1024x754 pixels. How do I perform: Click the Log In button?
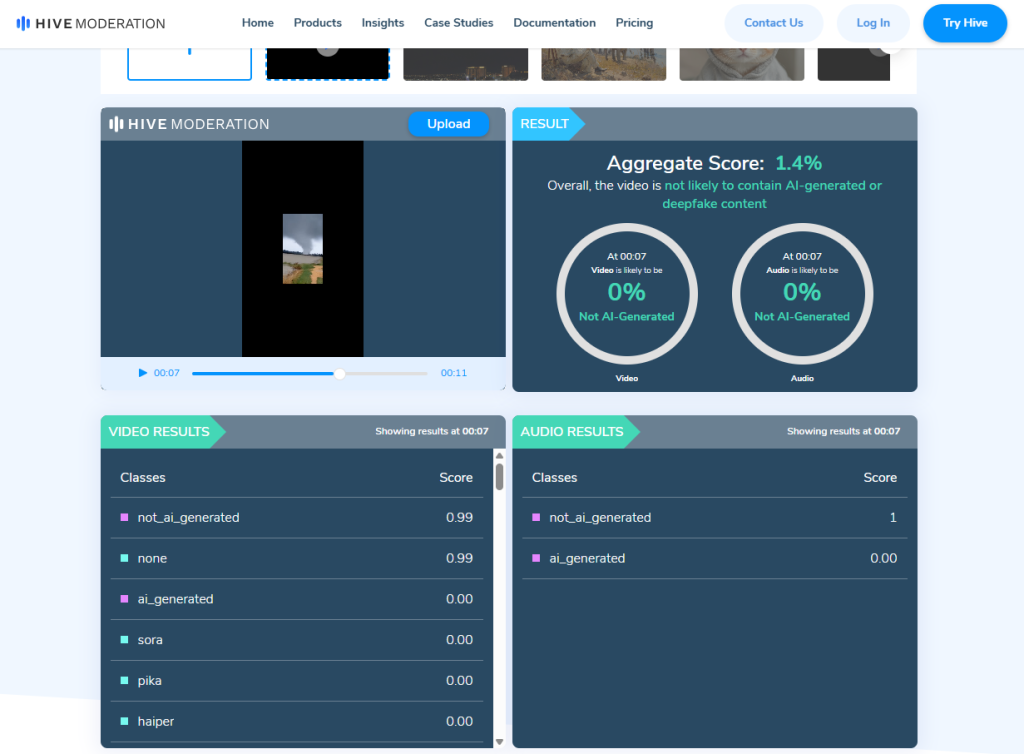coord(872,23)
